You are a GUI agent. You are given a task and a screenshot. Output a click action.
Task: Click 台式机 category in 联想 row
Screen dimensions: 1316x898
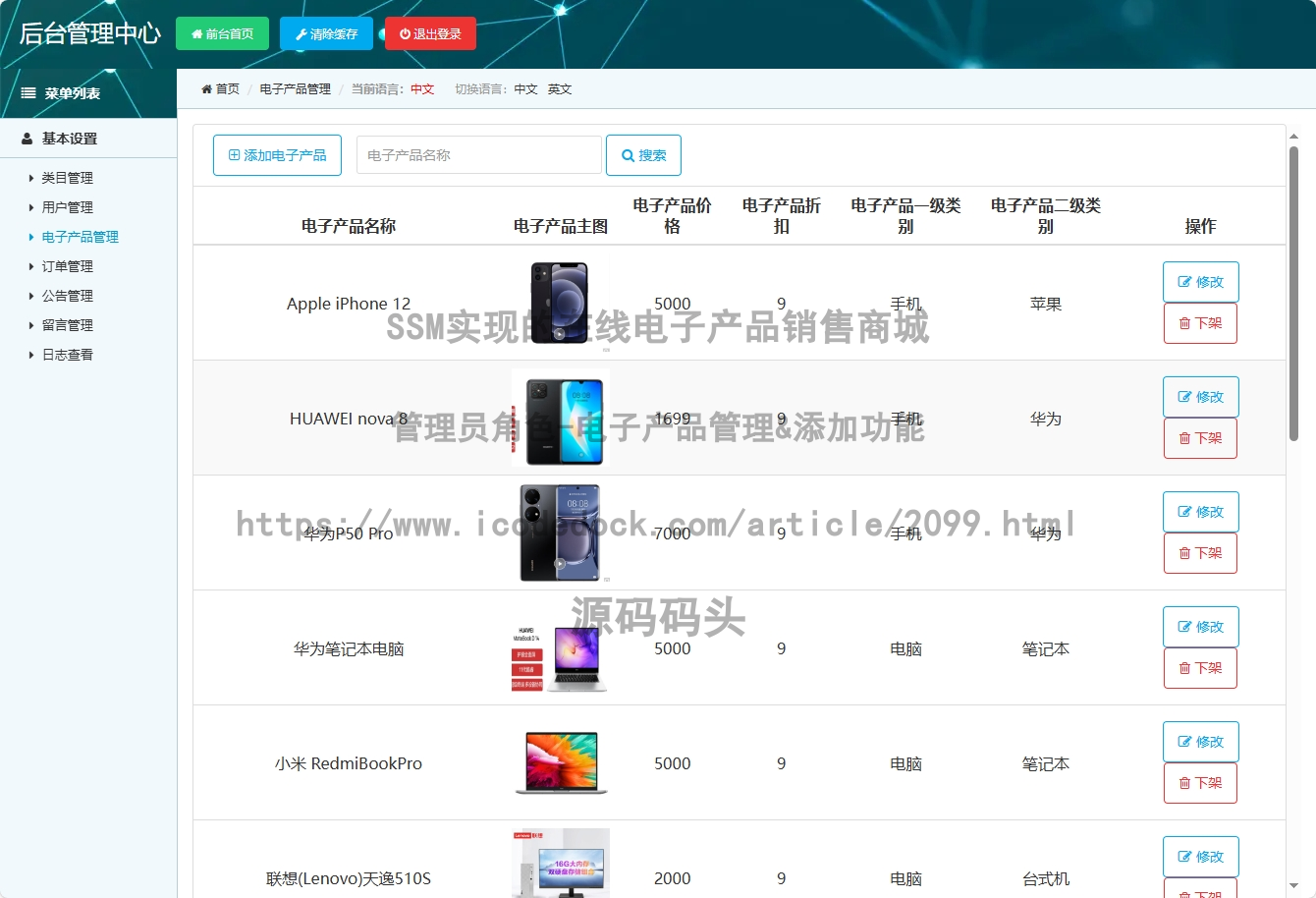[1045, 878]
